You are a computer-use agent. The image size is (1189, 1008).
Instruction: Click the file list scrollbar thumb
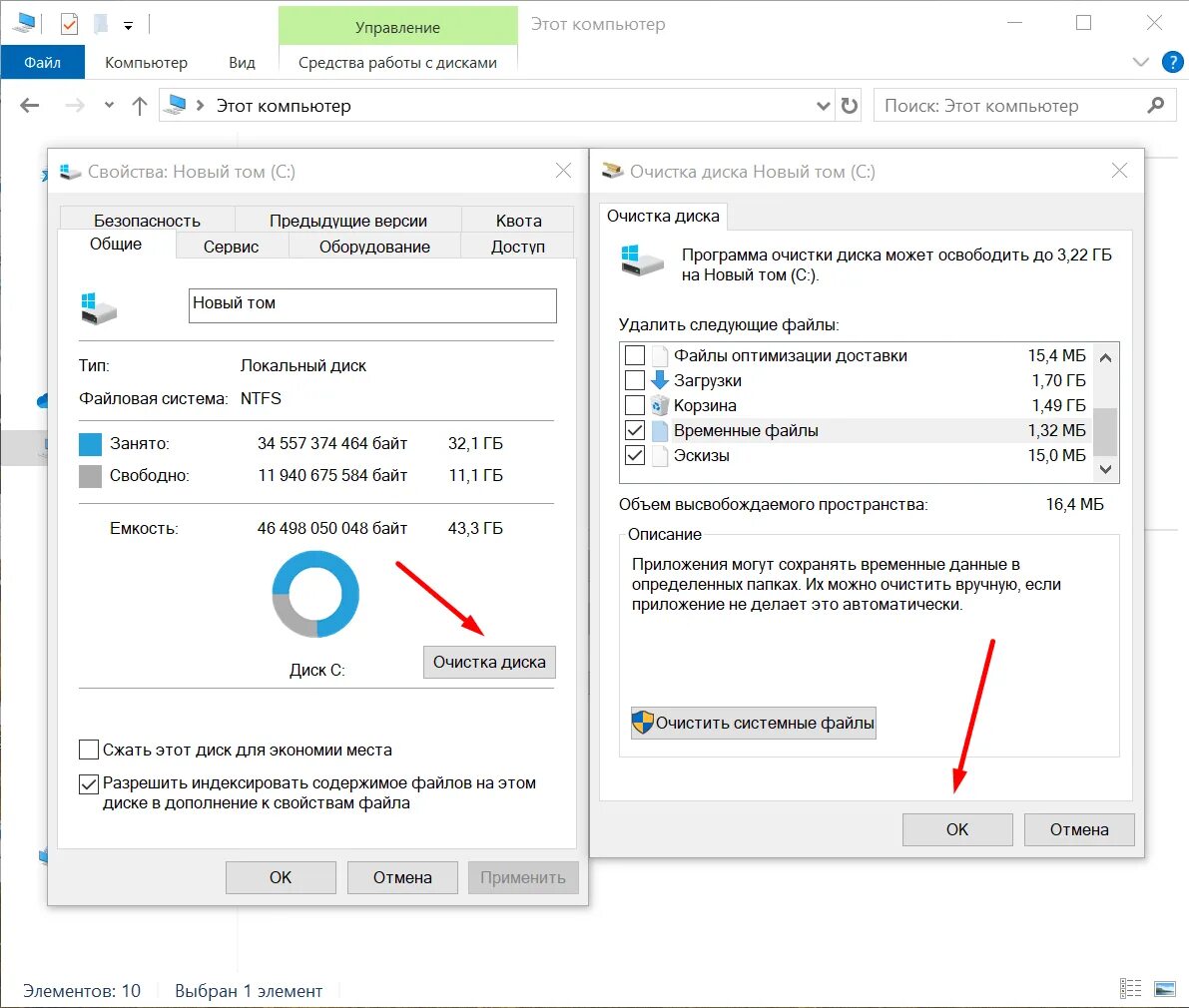(1105, 430)
